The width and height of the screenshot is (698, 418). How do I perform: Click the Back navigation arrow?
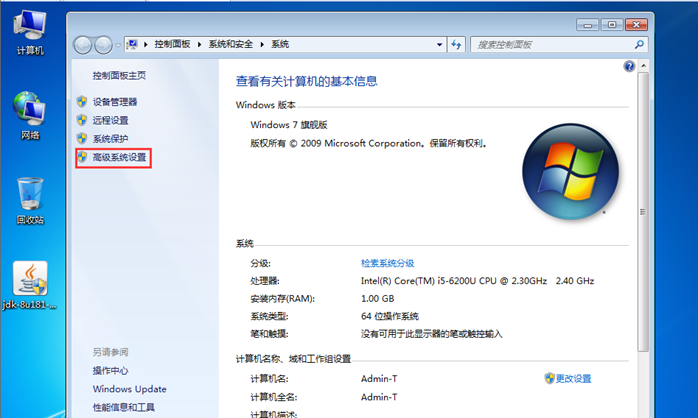point(83,45)
